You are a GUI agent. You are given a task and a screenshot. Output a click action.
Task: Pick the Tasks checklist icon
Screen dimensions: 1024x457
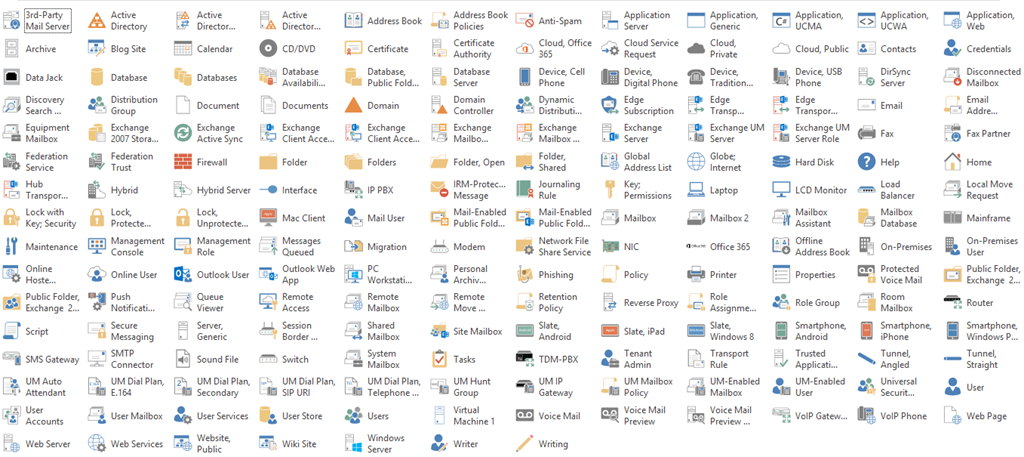[440, 359]
